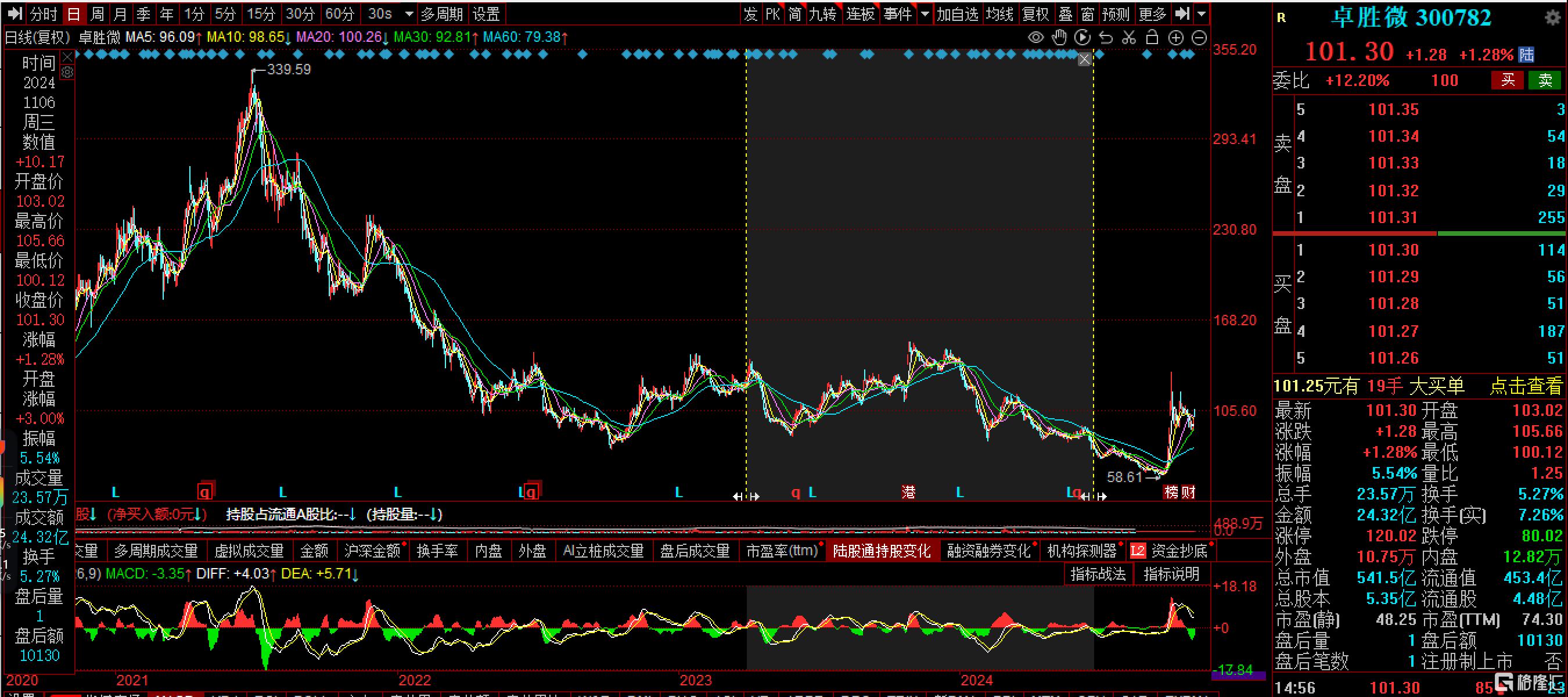Image resolution: width=1568 pixels, height=697 pixels.
Task: Click 加自选 to add to watchlist
Action: pos(957,13)
